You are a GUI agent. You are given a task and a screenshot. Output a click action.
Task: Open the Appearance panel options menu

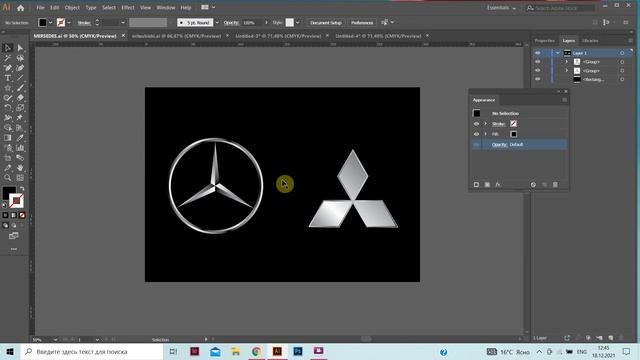click(564, 100)
